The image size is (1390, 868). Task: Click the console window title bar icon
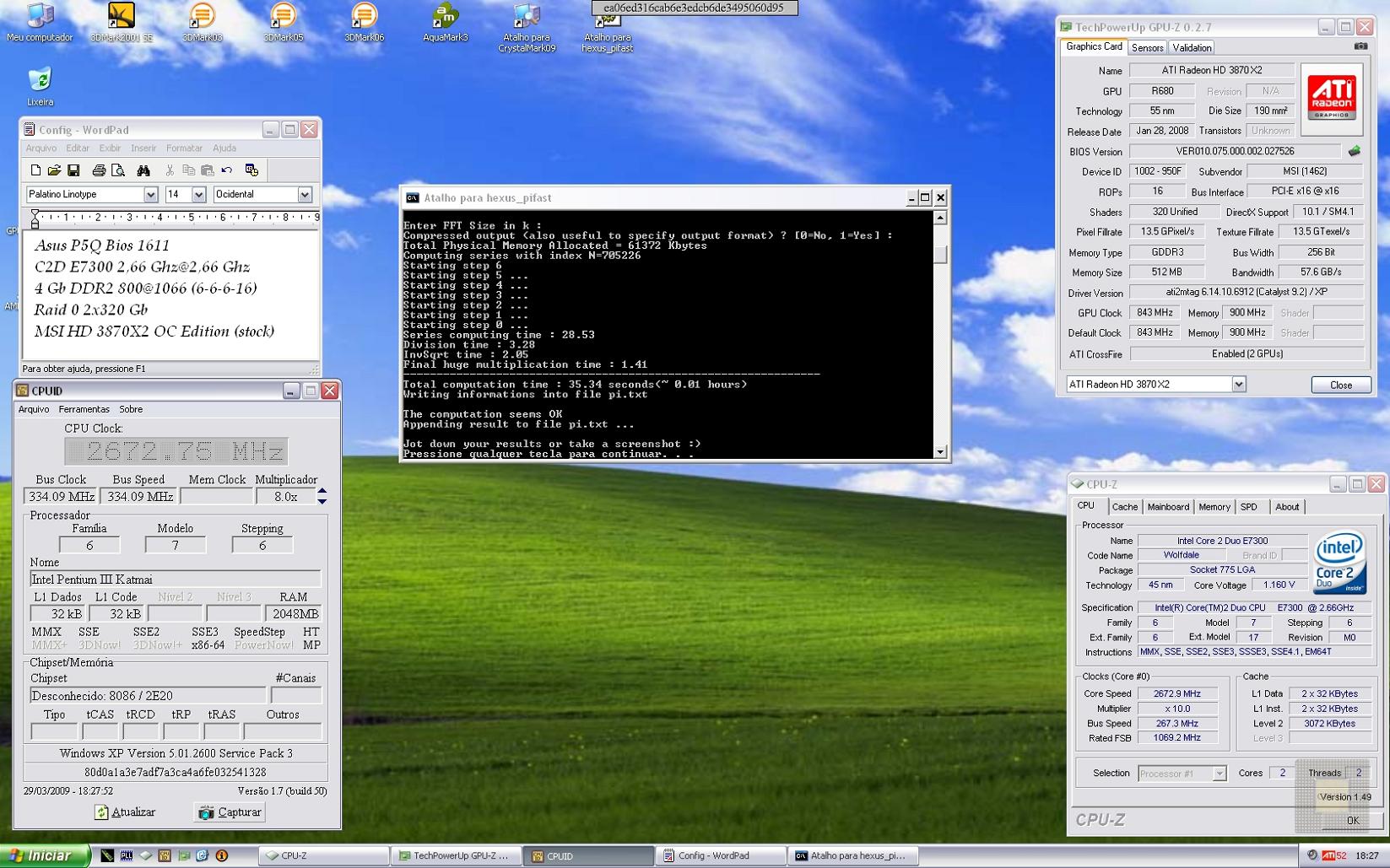pos(412,197)
